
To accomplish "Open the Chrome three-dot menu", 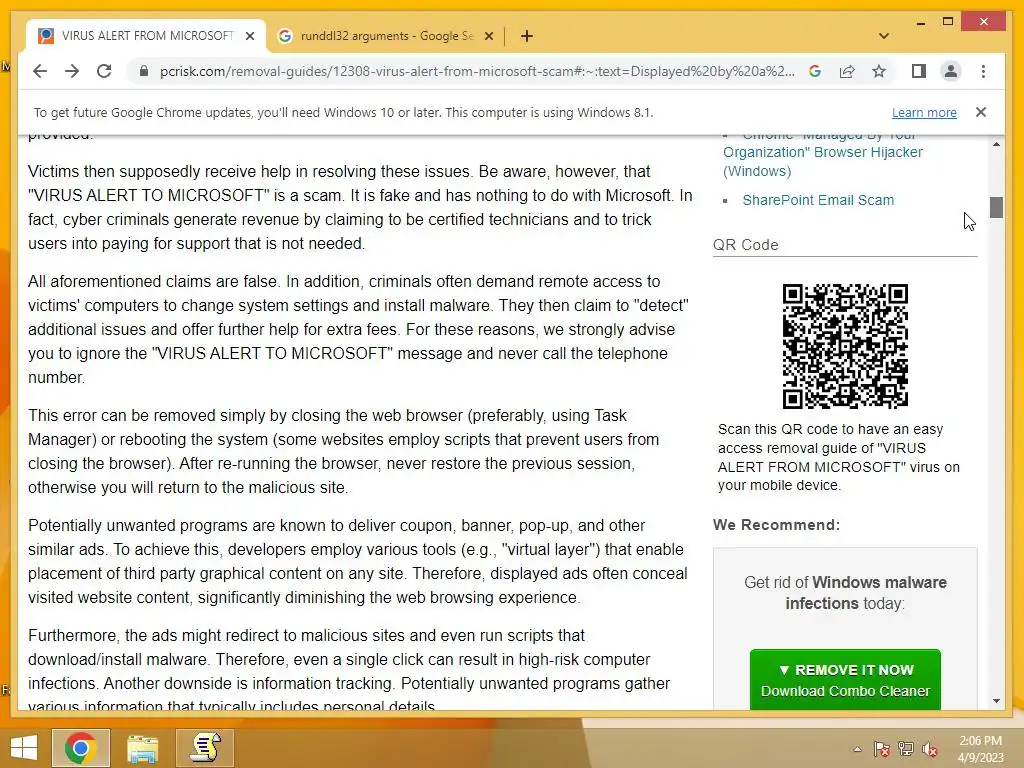I will tap(984, 71).
